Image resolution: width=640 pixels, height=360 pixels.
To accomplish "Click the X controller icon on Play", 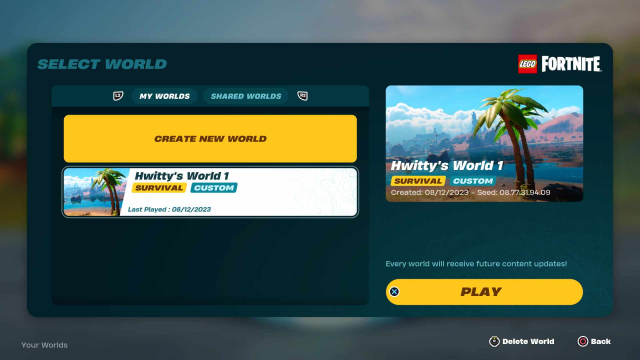I will (x=394, y=292).
